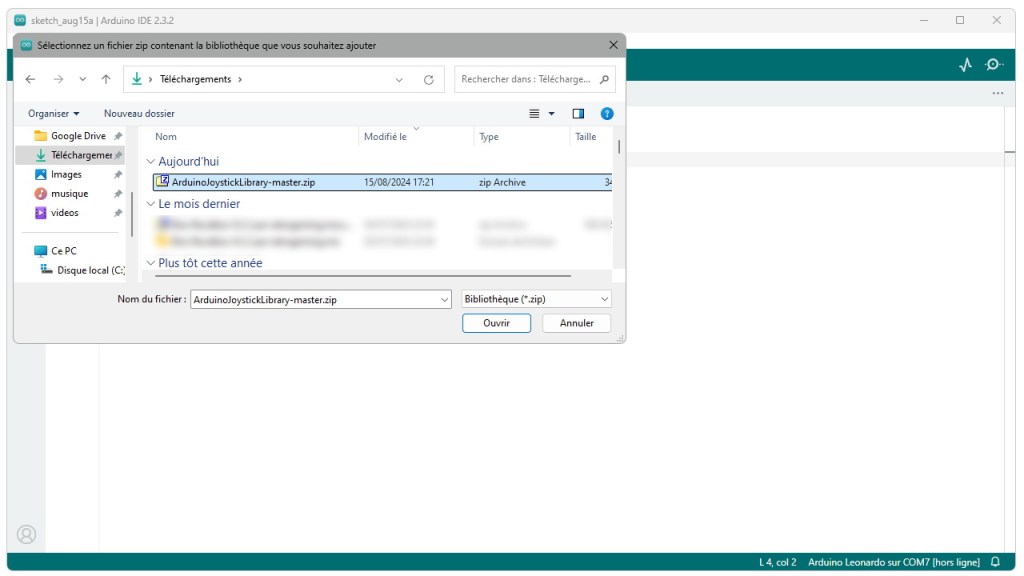Expand the file name history dropdown
The image size is (1024, 576).
pyautogui.click(x=445, y=299)
